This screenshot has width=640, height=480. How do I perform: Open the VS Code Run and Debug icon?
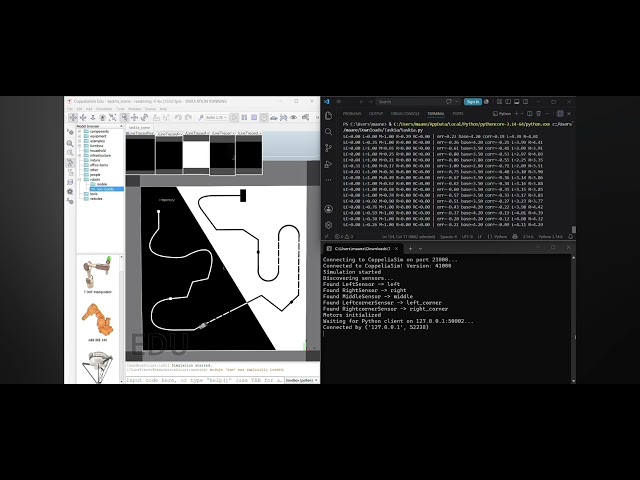pos(329,164)
